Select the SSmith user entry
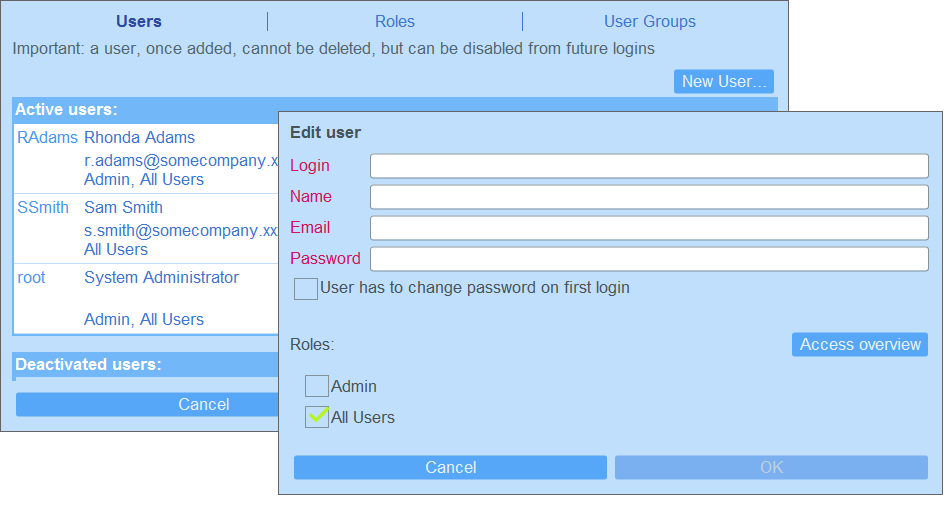This screenshot has width=952, height=505. [43, 208]
